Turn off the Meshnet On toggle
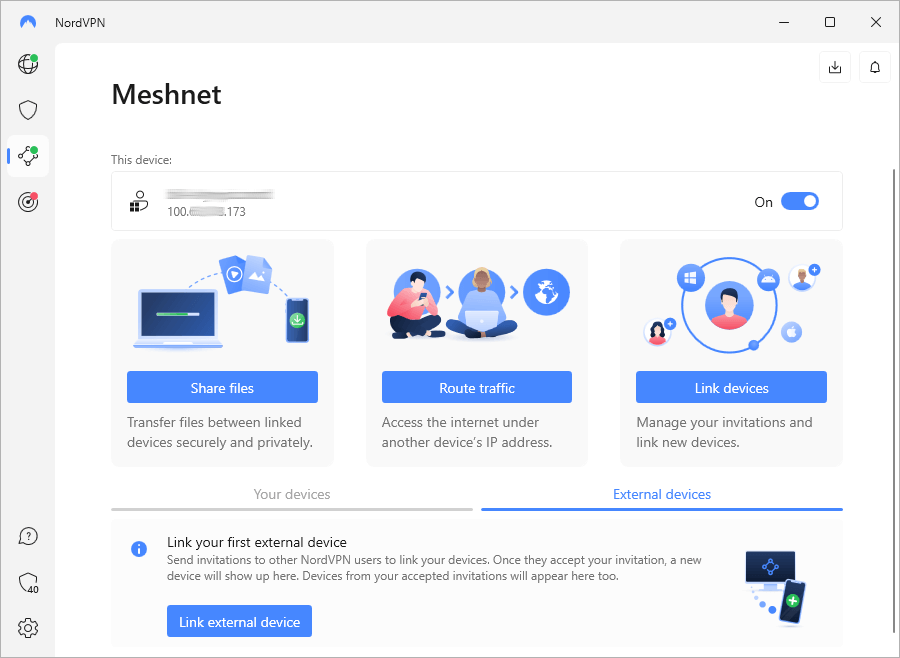The image size is (900, 658). point(800,202)
